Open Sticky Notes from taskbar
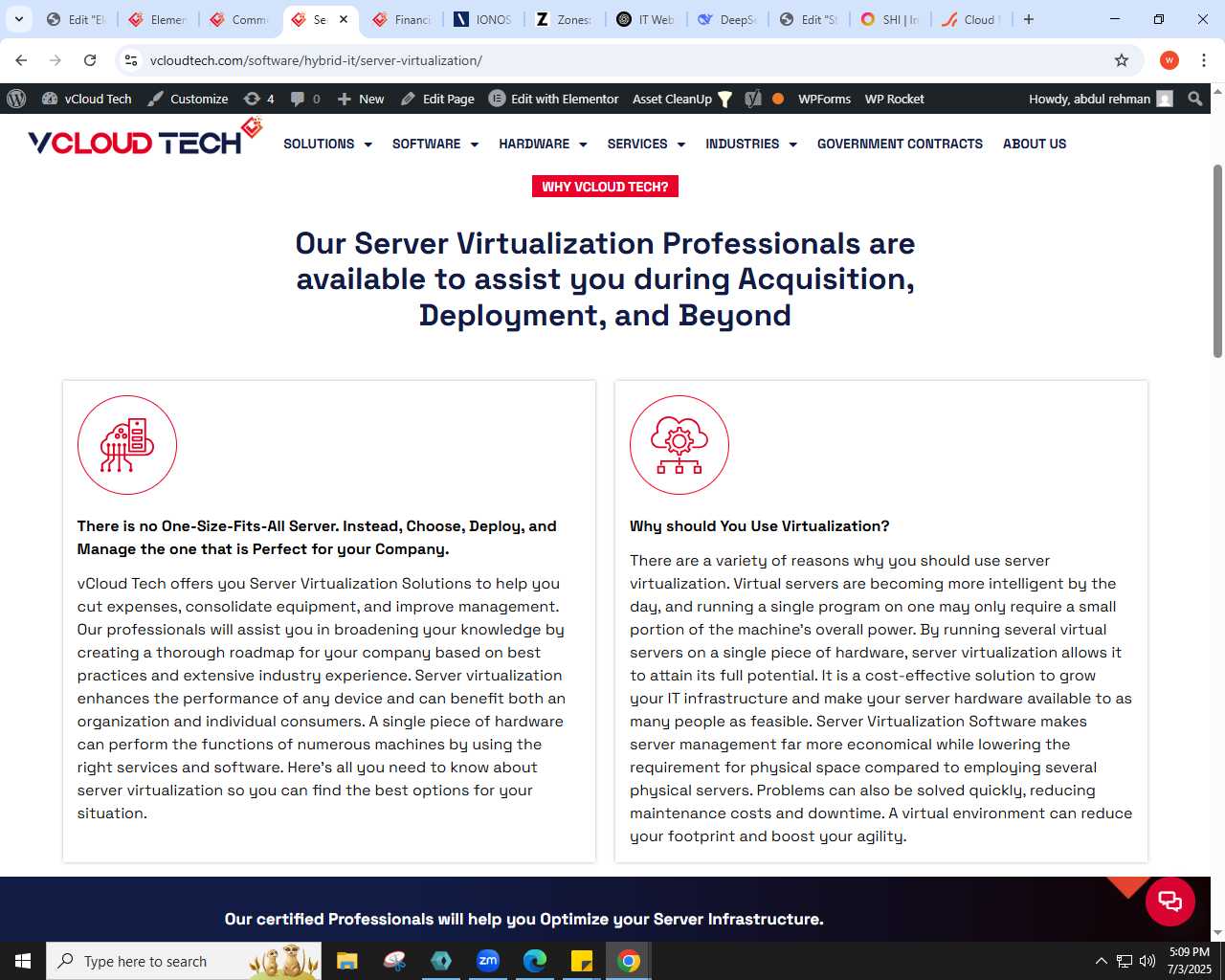 pyautogui.click(x=582, y=961)
